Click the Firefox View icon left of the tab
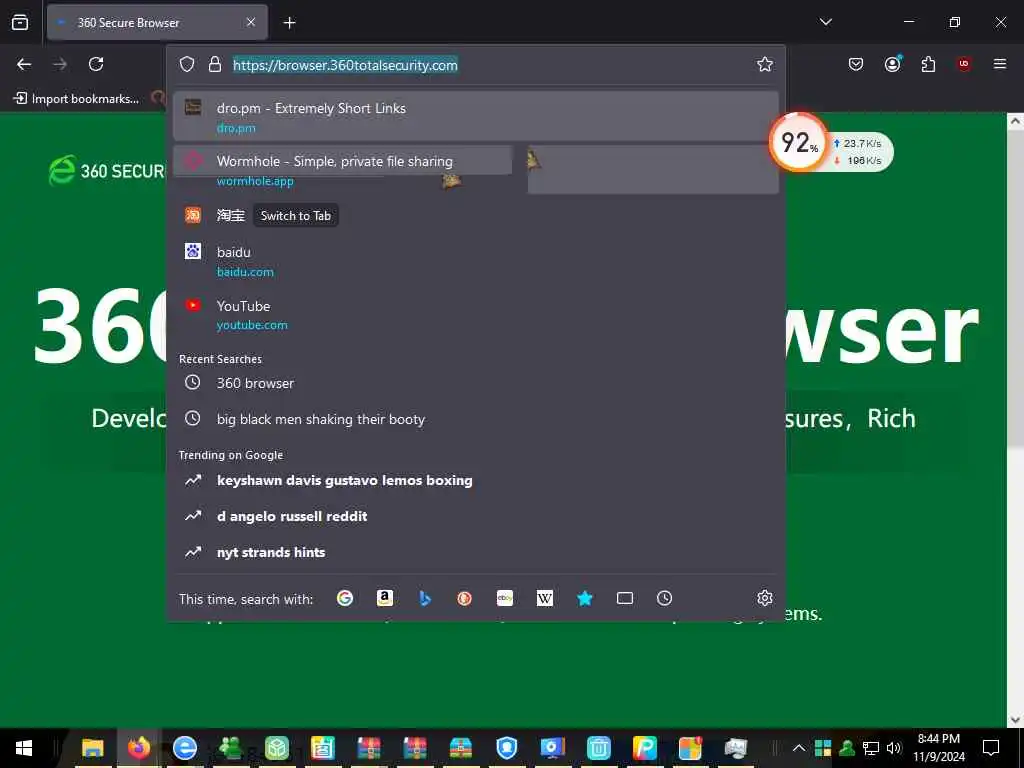The height and width of the screenshot is (768, 1024). [20, 22]
